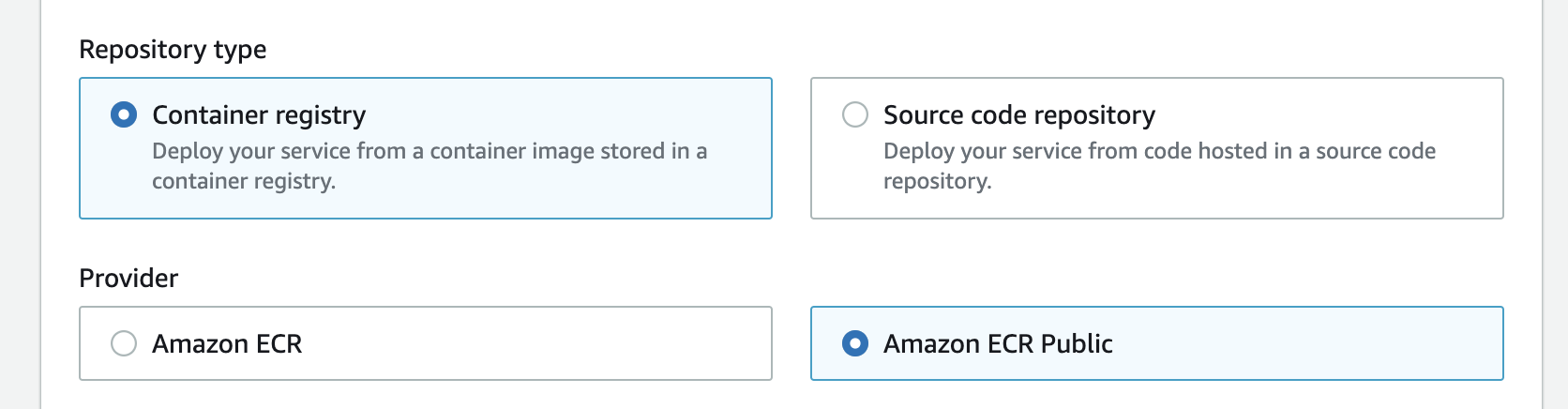Click 'container registry.' text ending the first description
The image size is (1568, 409).
[244, 181]
